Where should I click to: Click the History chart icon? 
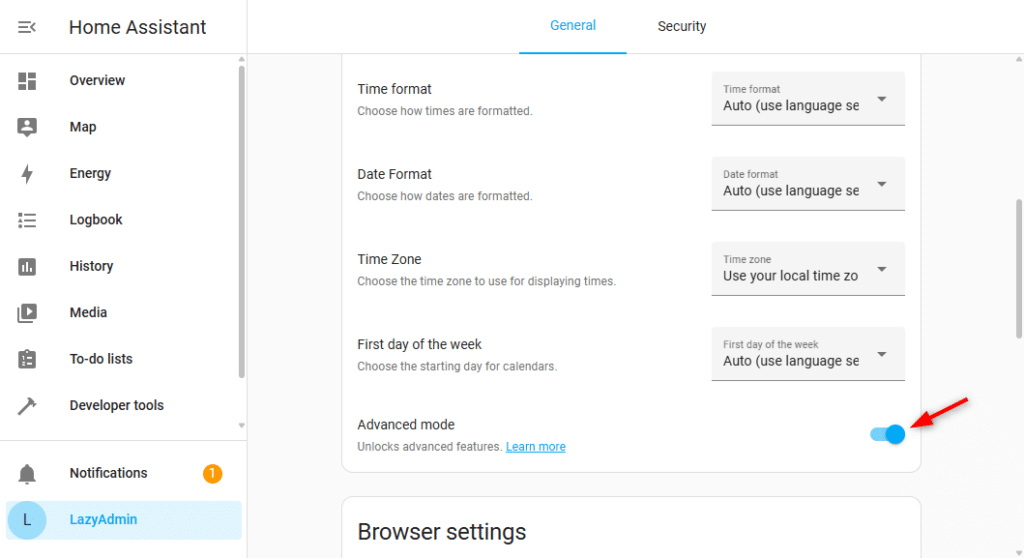27,266
